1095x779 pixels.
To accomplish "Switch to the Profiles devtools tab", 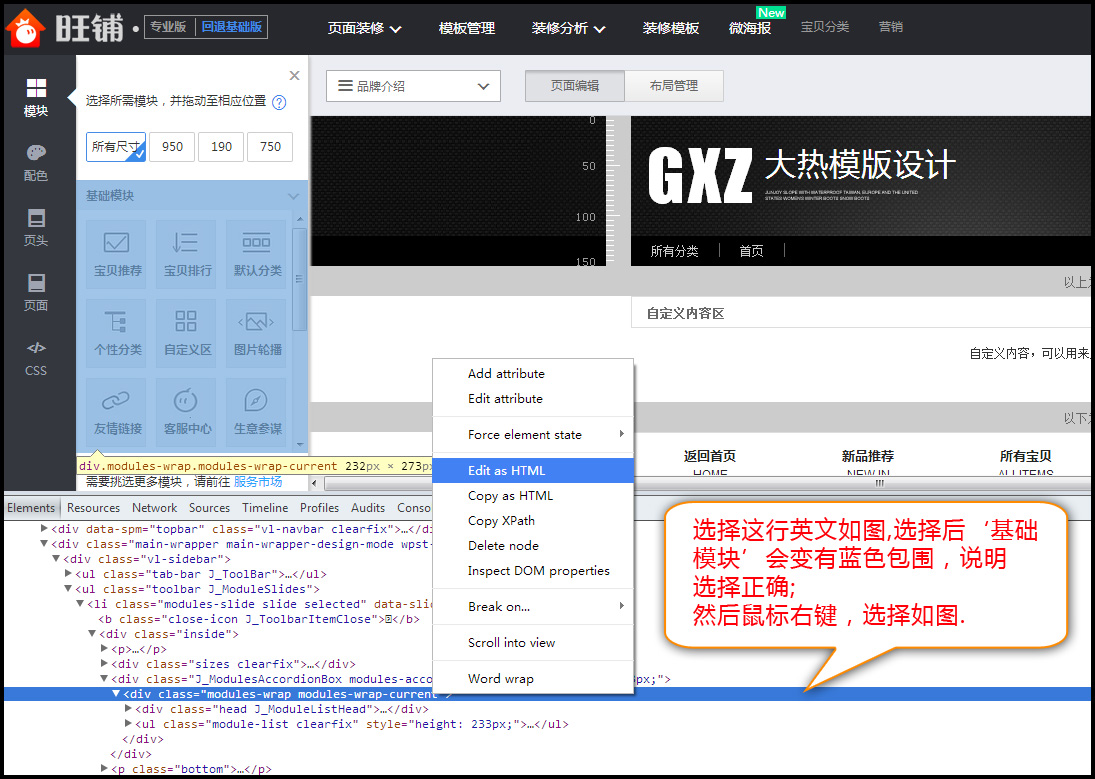I will pos(319,508).
